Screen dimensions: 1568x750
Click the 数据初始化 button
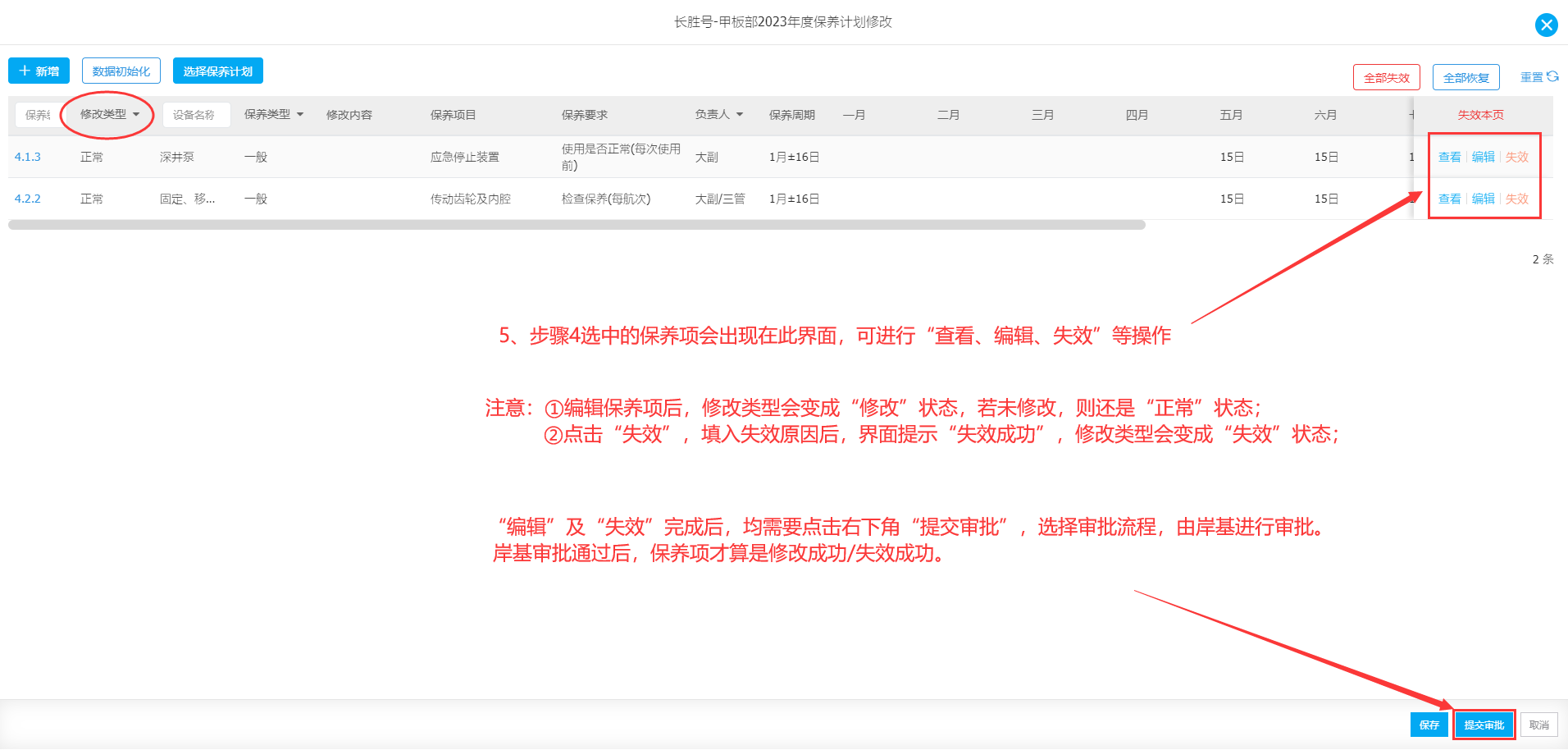(x=121, y=71)
